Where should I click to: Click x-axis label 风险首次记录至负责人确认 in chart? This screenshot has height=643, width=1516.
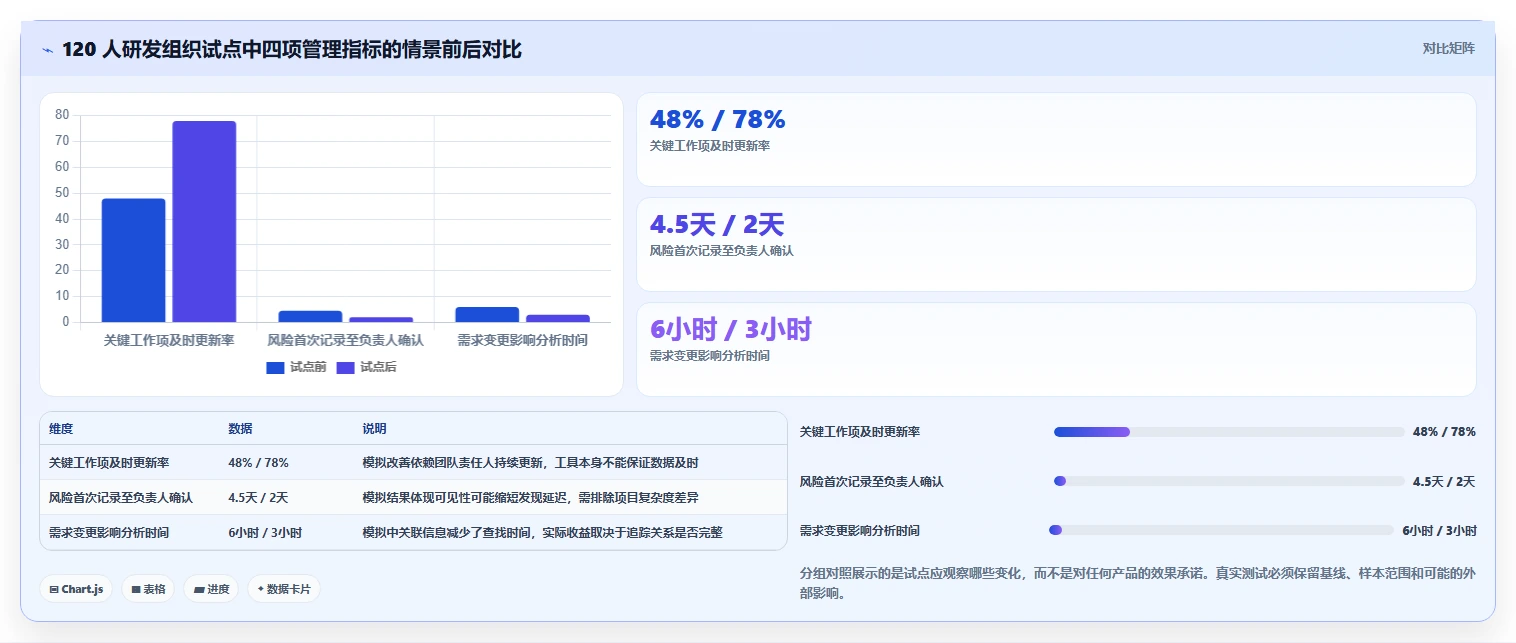(346, 340)
